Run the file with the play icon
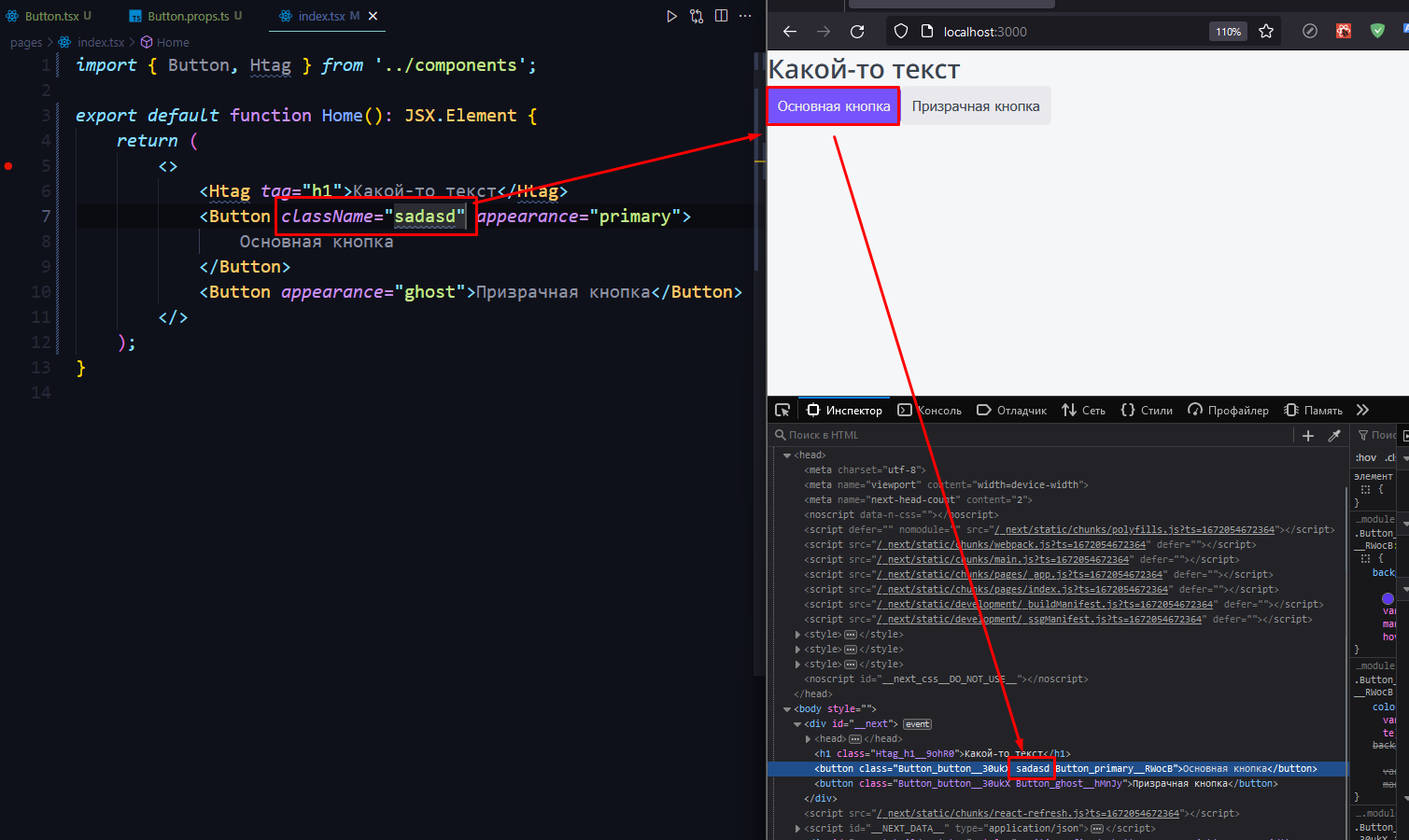Screen dimensions: 1409x840 (671, 16)
